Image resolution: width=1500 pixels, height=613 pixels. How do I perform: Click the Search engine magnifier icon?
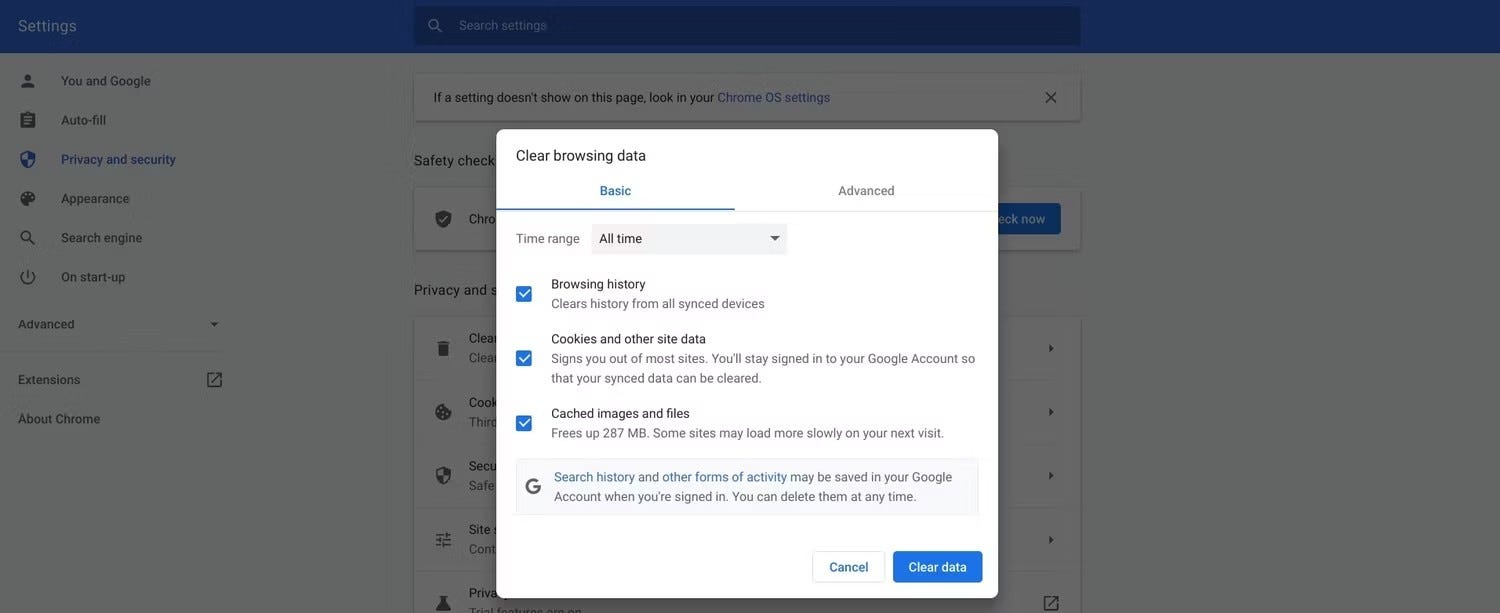28,238
